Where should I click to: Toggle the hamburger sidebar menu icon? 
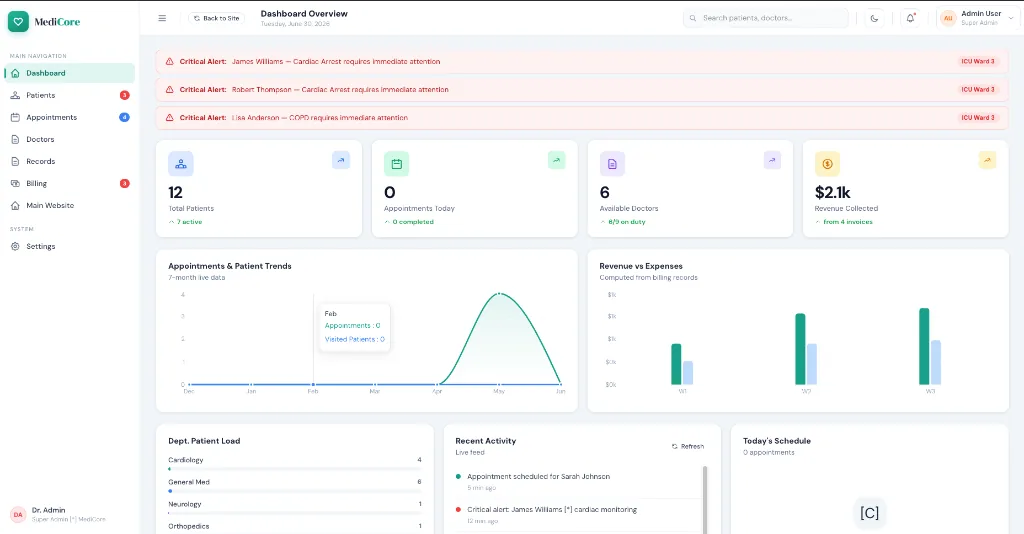pos(162,18)
